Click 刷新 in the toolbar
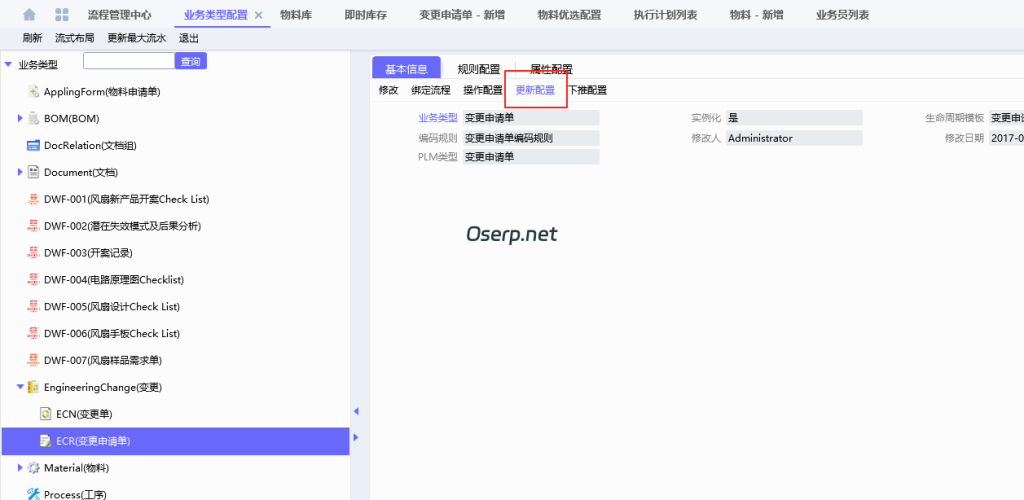Image resolution: width=1024 pixels, height=500 pixels. click(33, 39)
